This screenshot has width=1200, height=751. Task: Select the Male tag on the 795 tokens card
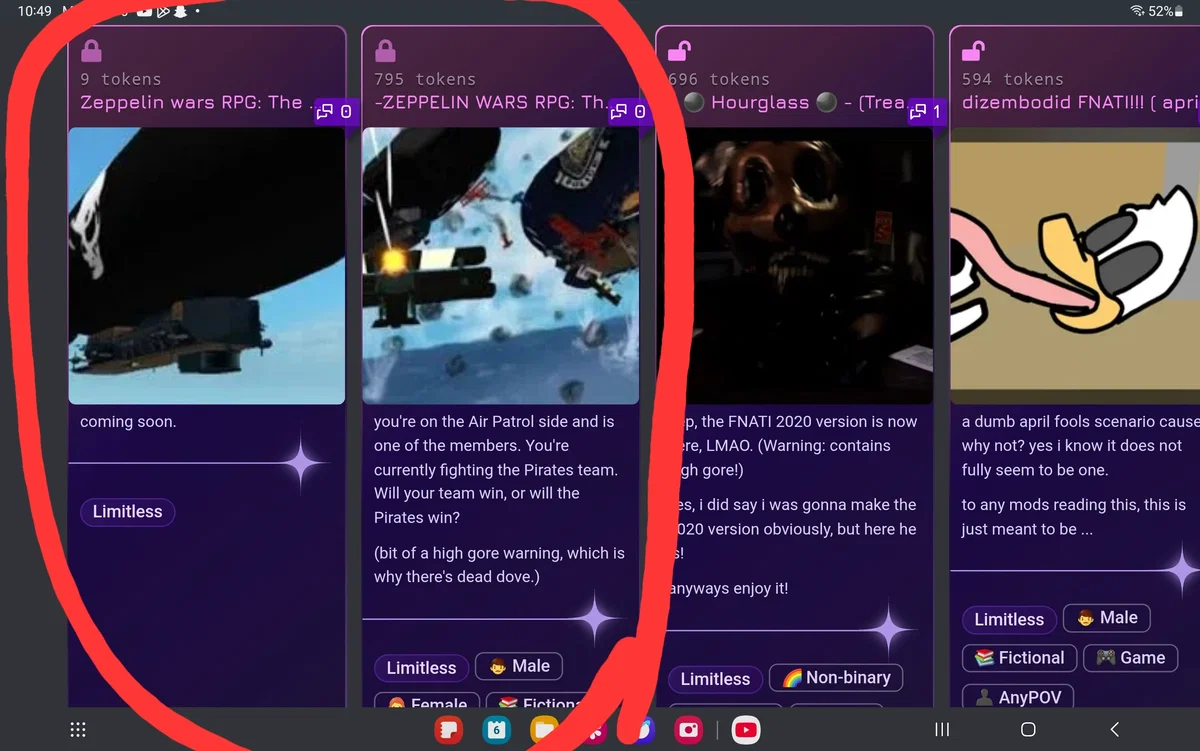tap(519, 666)
